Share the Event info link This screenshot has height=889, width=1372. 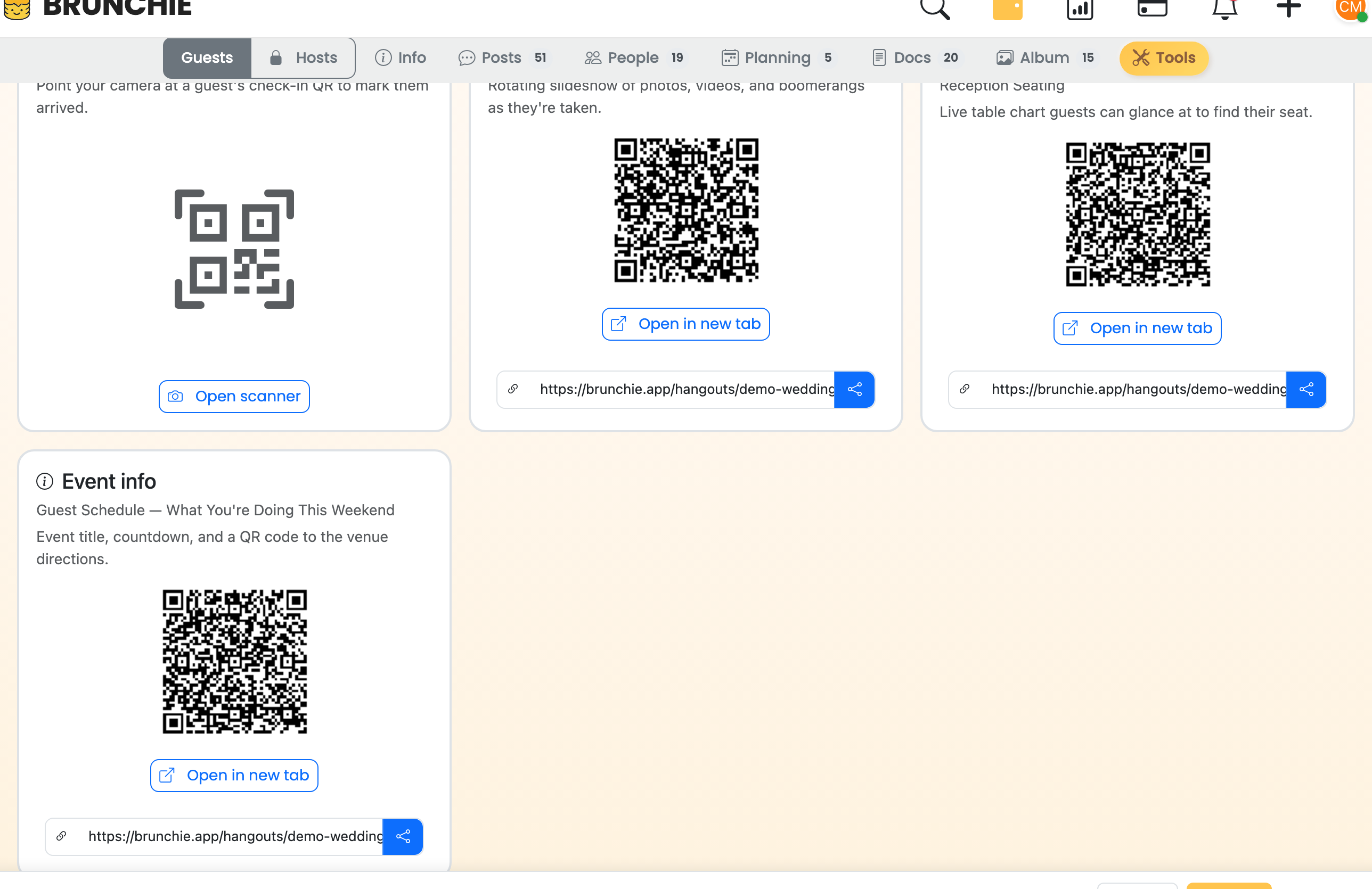pyautogui.click(x=403, y=836)
